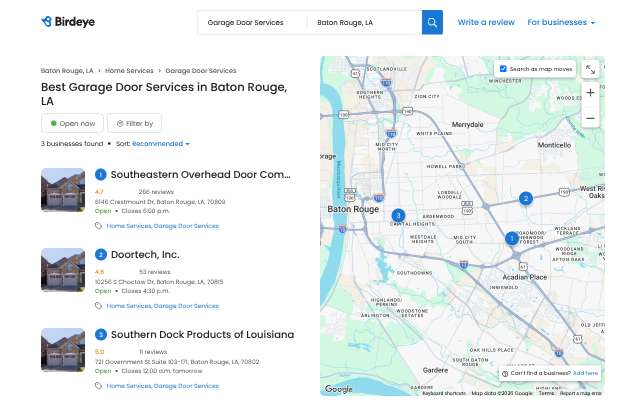Click the Birdeye logo
The width and height of the screenshot is (640, 400).
(68, 22)
